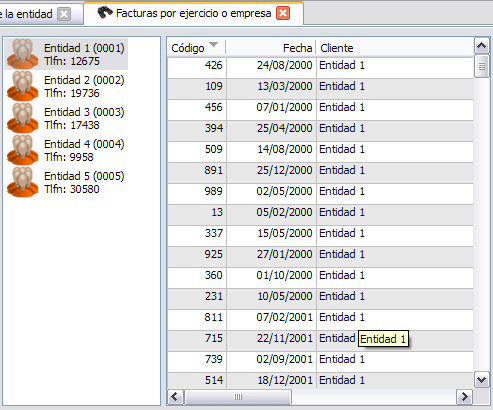493x410 pixels.
Task: Click date 22/11/2001 cell
Action: [271, 341]
